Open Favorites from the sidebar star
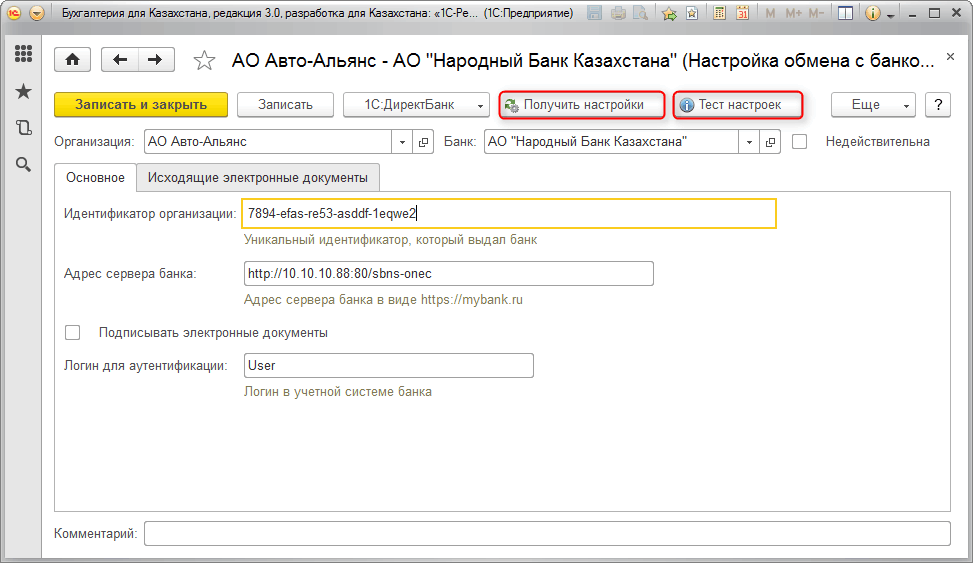Image resolution: width=973 pixels, height=563 pixels. click(23, 91)
